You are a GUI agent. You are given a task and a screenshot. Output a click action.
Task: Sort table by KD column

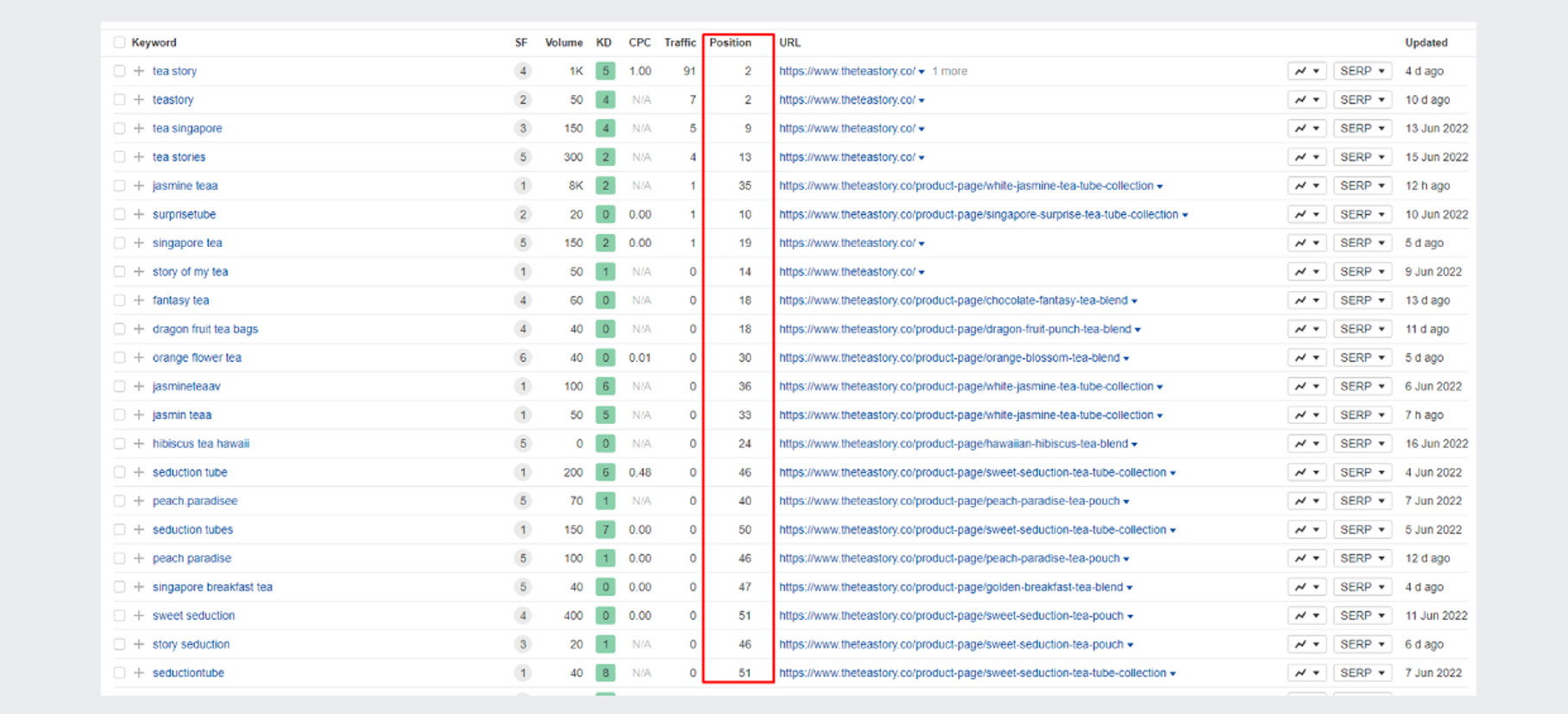pos(604,42)
